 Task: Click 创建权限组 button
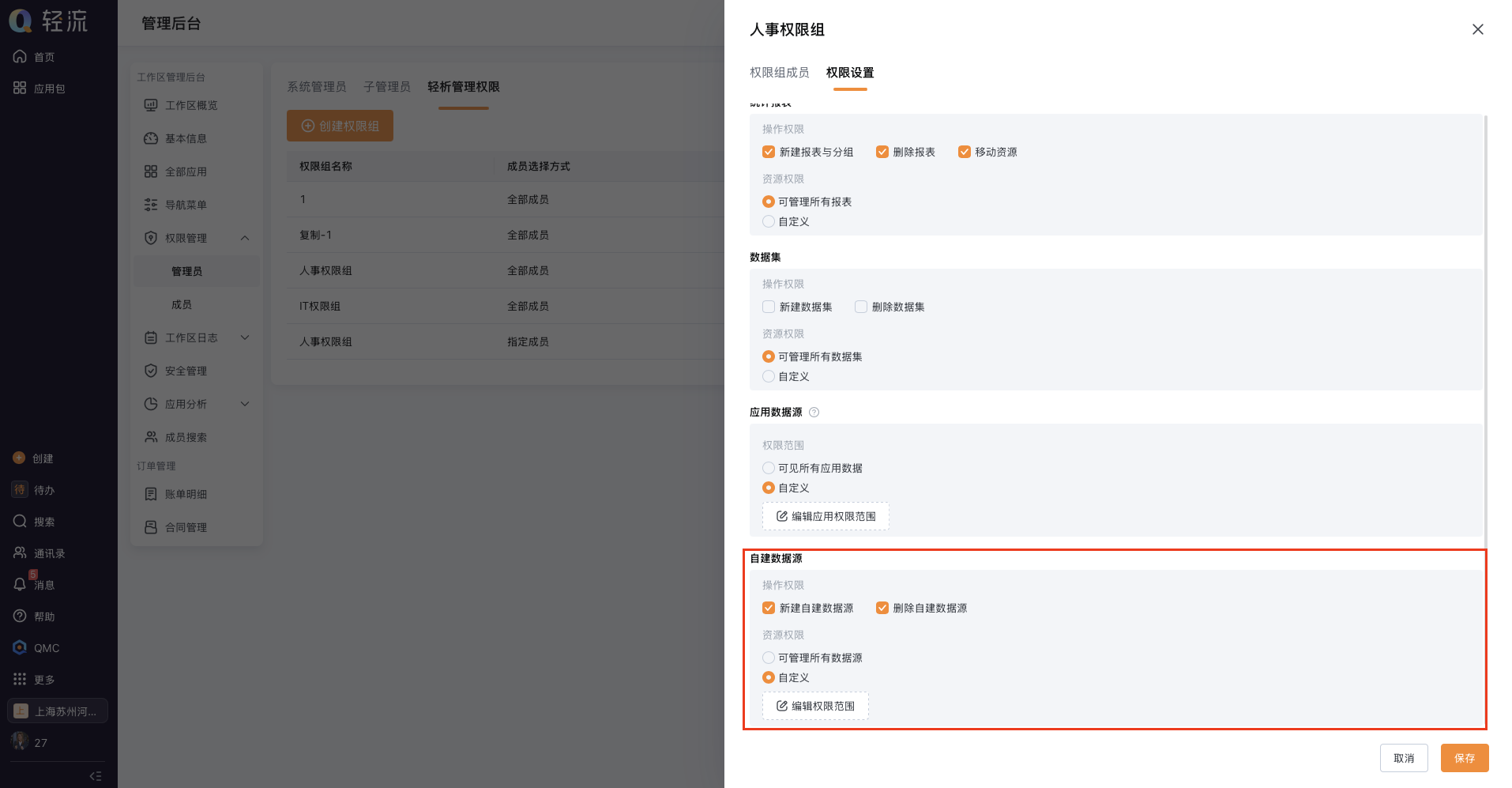pyautogui.click(x=340, y=126)
